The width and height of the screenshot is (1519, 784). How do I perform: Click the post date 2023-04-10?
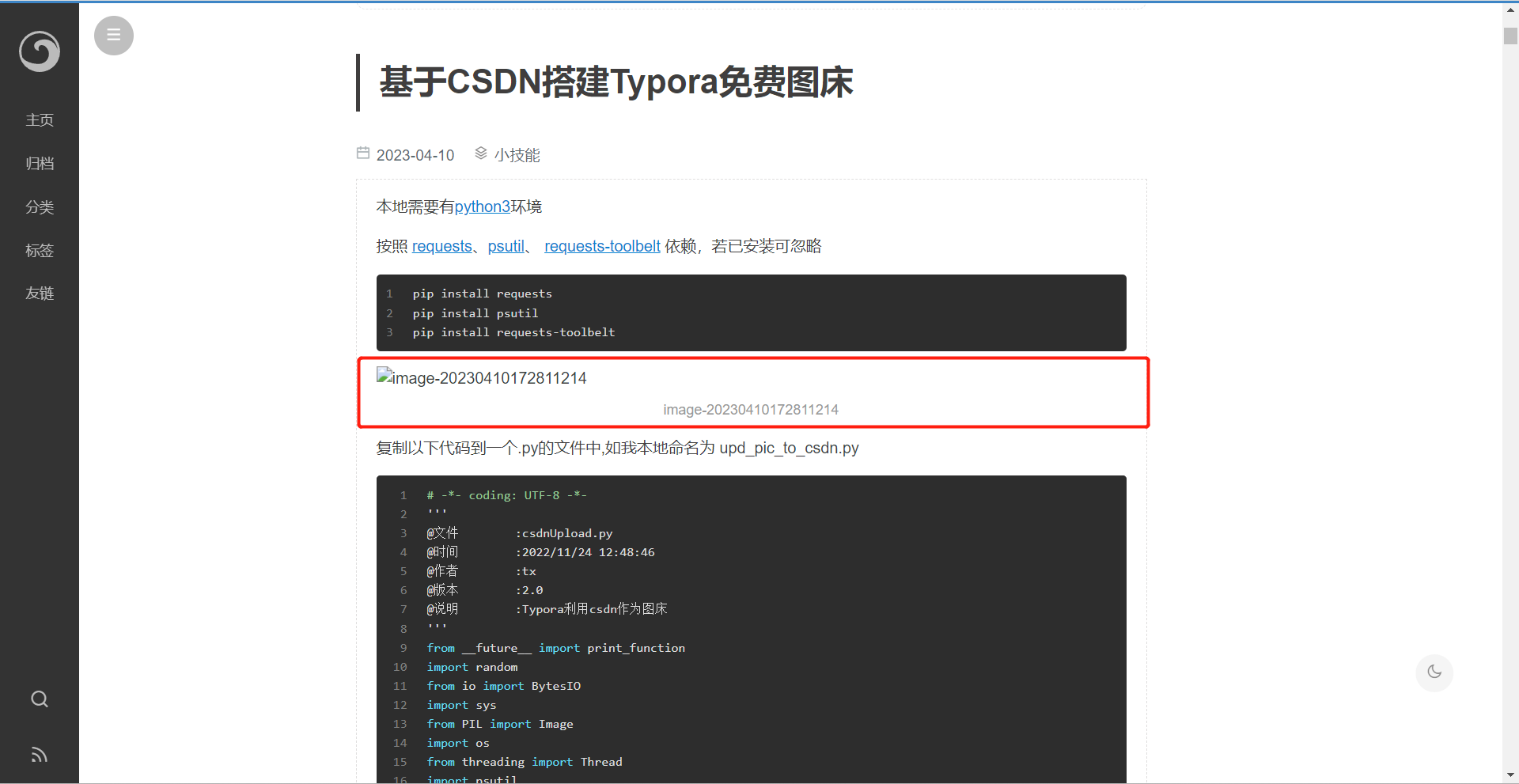click(x=415, y=155)
